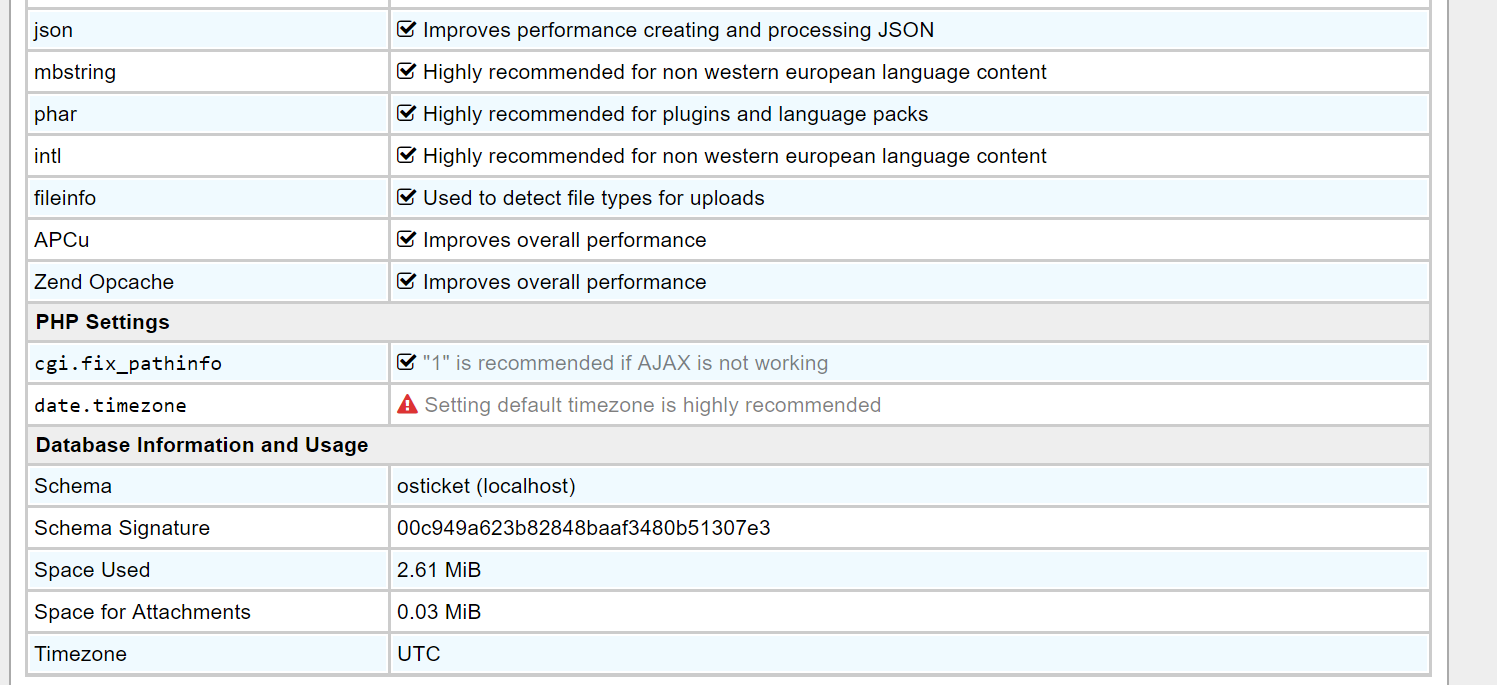Click the checkmark icon next to fileinfo
This screenshot has width=1497, height=685.
coord(405,197)
